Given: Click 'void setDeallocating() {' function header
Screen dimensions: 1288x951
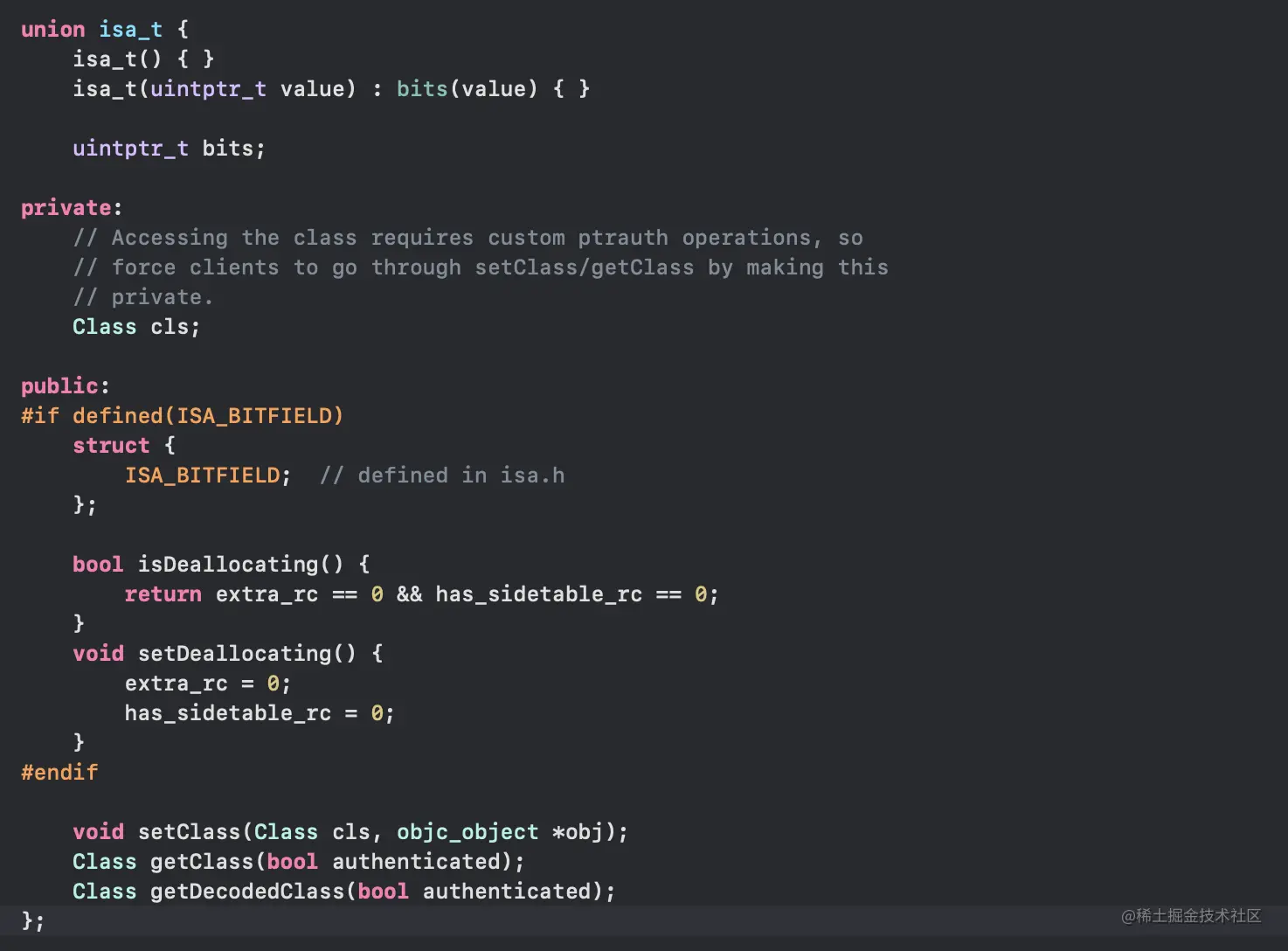Looking at the screenshot, I should coord(228,654).
